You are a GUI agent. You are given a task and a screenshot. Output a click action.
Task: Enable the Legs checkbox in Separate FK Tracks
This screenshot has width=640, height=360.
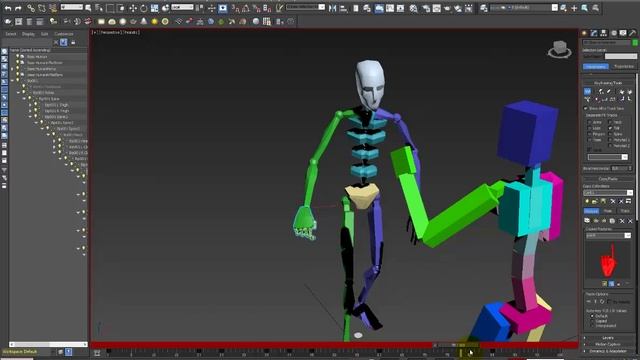coord(590,128)
